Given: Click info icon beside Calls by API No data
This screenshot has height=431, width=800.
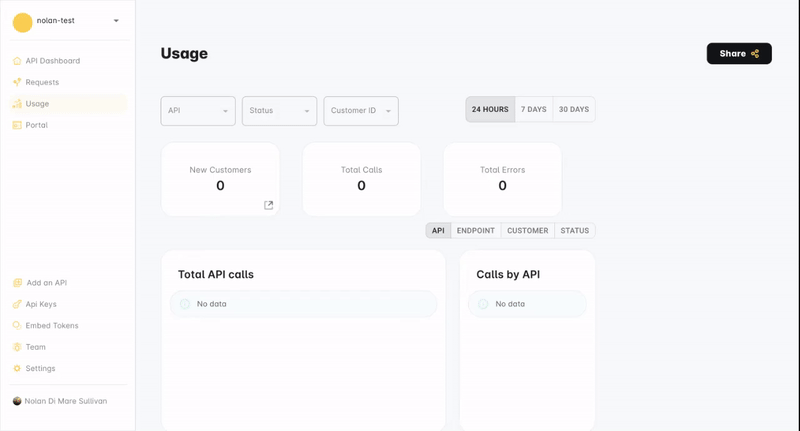Looking at the screenshot, I should (x=483, y=304).
